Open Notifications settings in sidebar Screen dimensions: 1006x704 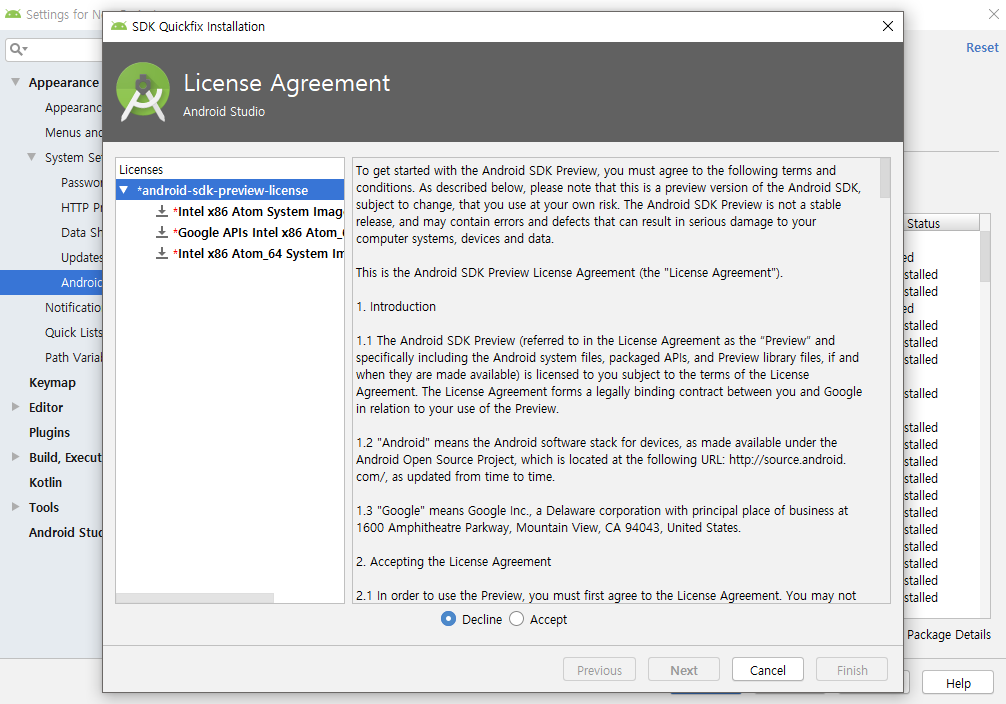pyautogui.click(x=74, y=307)
